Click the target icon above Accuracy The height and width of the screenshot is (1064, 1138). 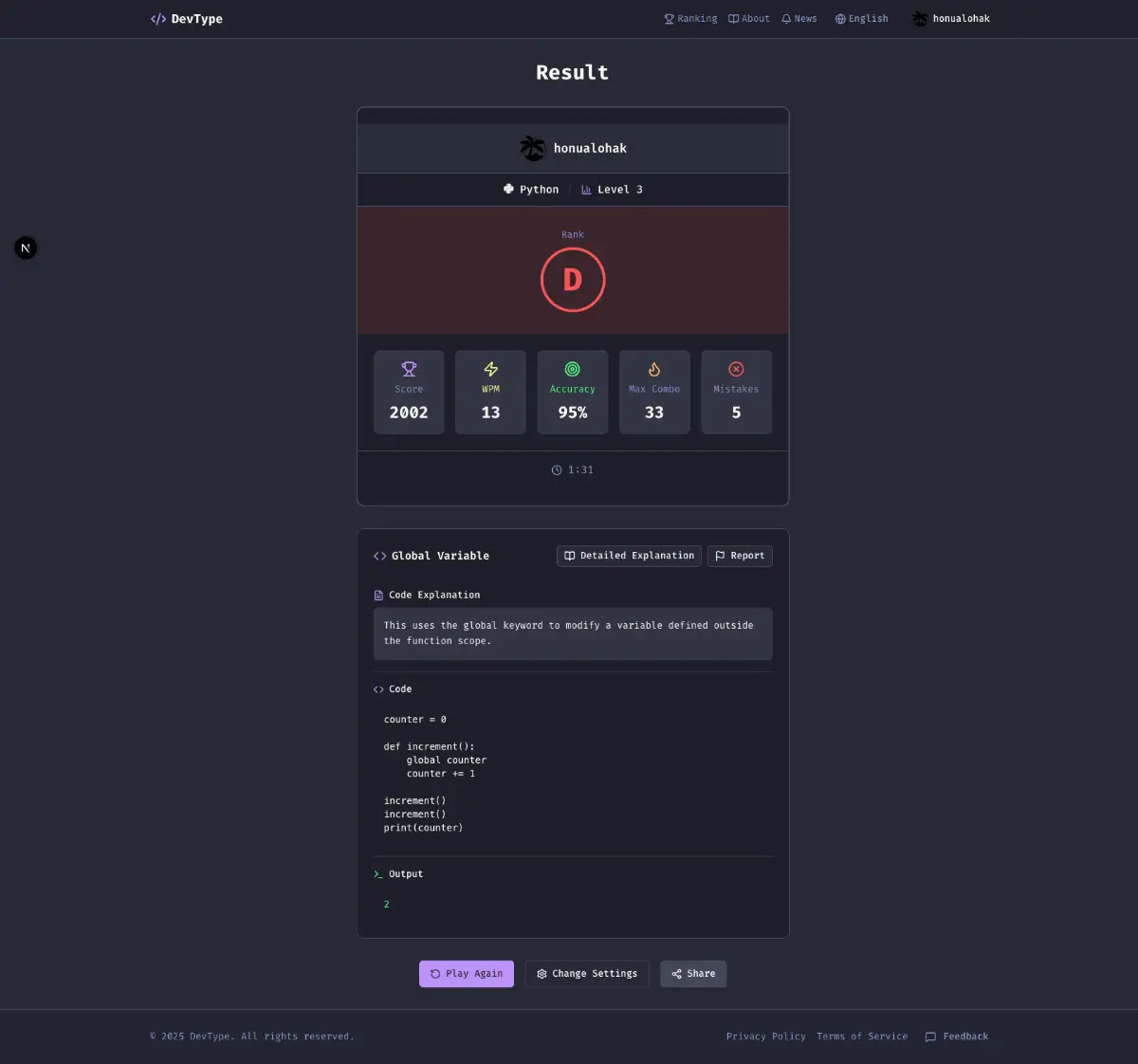[573, 369]
